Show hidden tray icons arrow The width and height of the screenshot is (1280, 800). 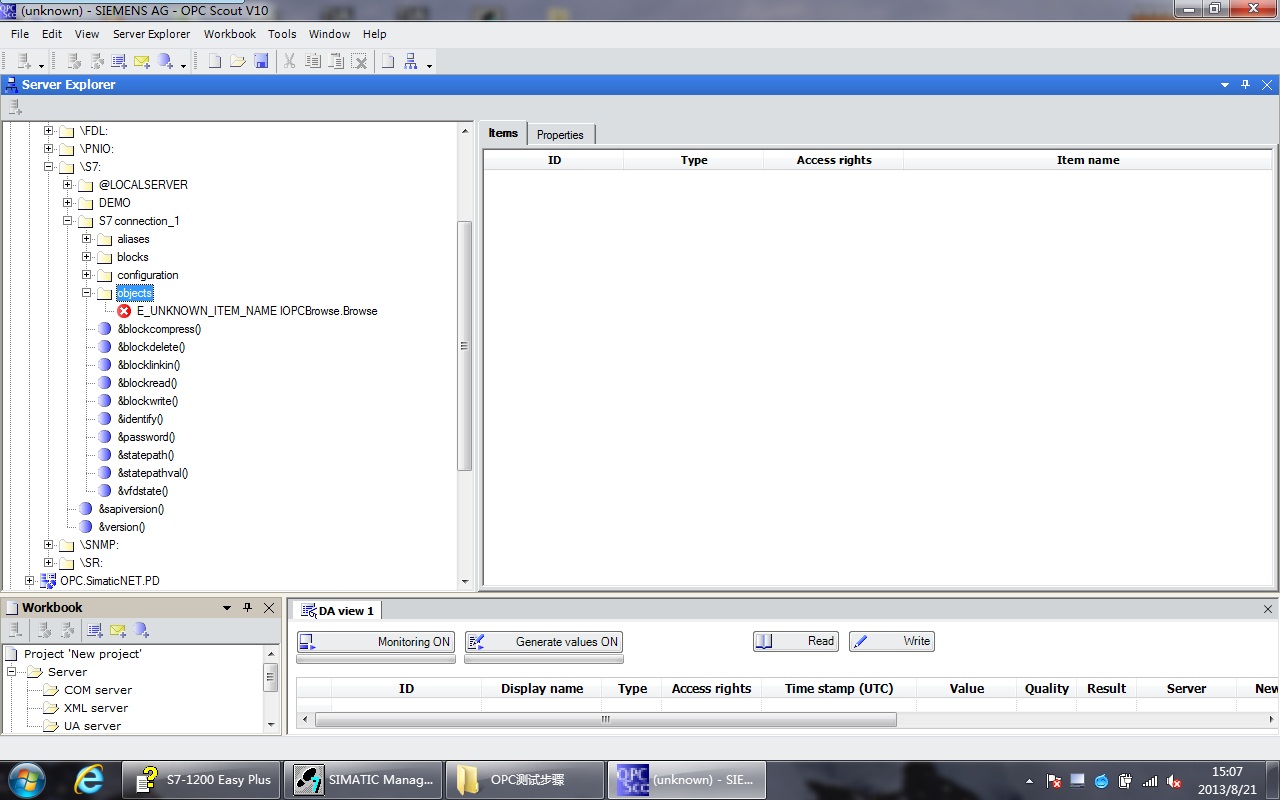(x=1029, y=781)
